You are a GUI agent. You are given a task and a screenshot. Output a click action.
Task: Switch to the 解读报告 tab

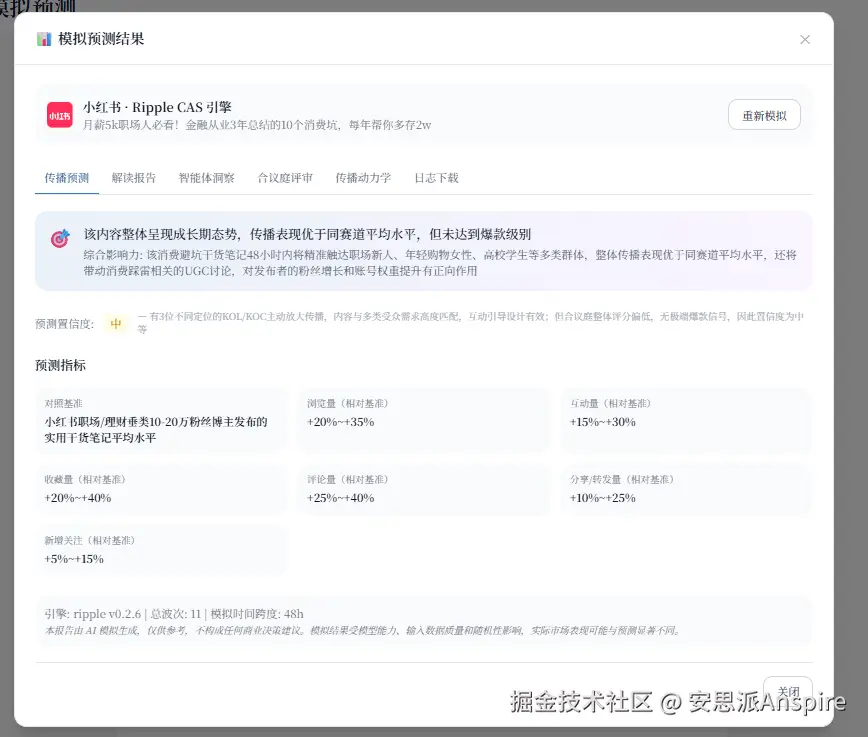133,178
